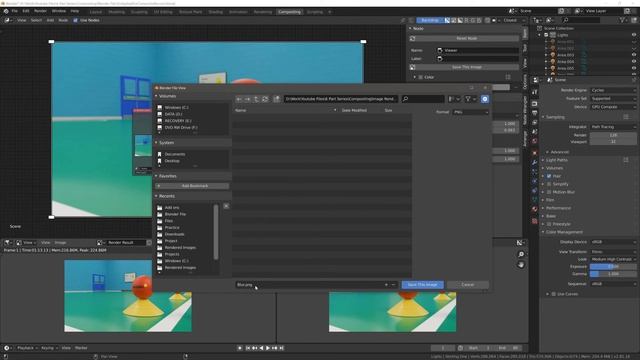
Task: Create a new folder in file browser
Action: pyautogui.click(x=276, y=99)
